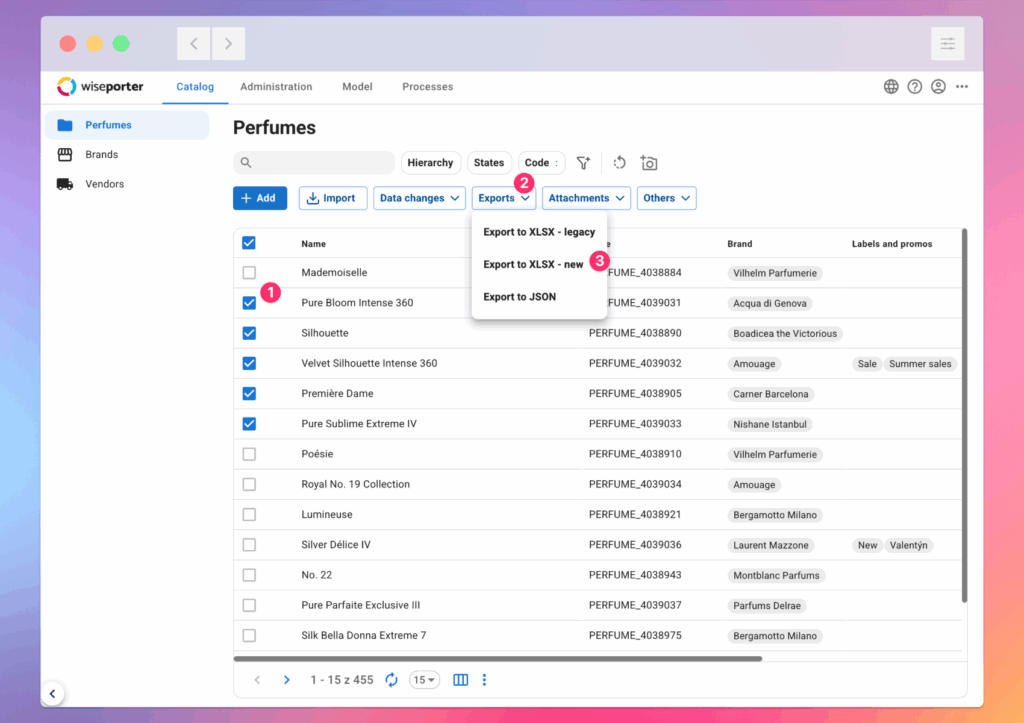This screenshot has width=1024, height=723.
Task: Click the wiseporter logo
Action: (100, 86)
